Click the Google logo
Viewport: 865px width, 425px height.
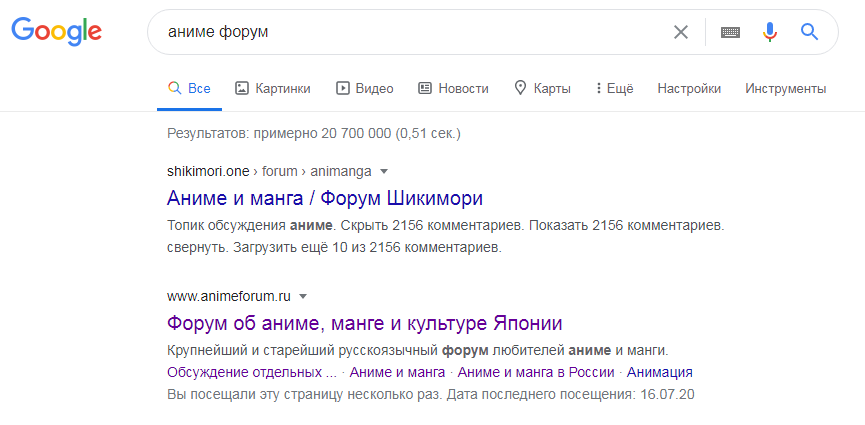point(57,31)
